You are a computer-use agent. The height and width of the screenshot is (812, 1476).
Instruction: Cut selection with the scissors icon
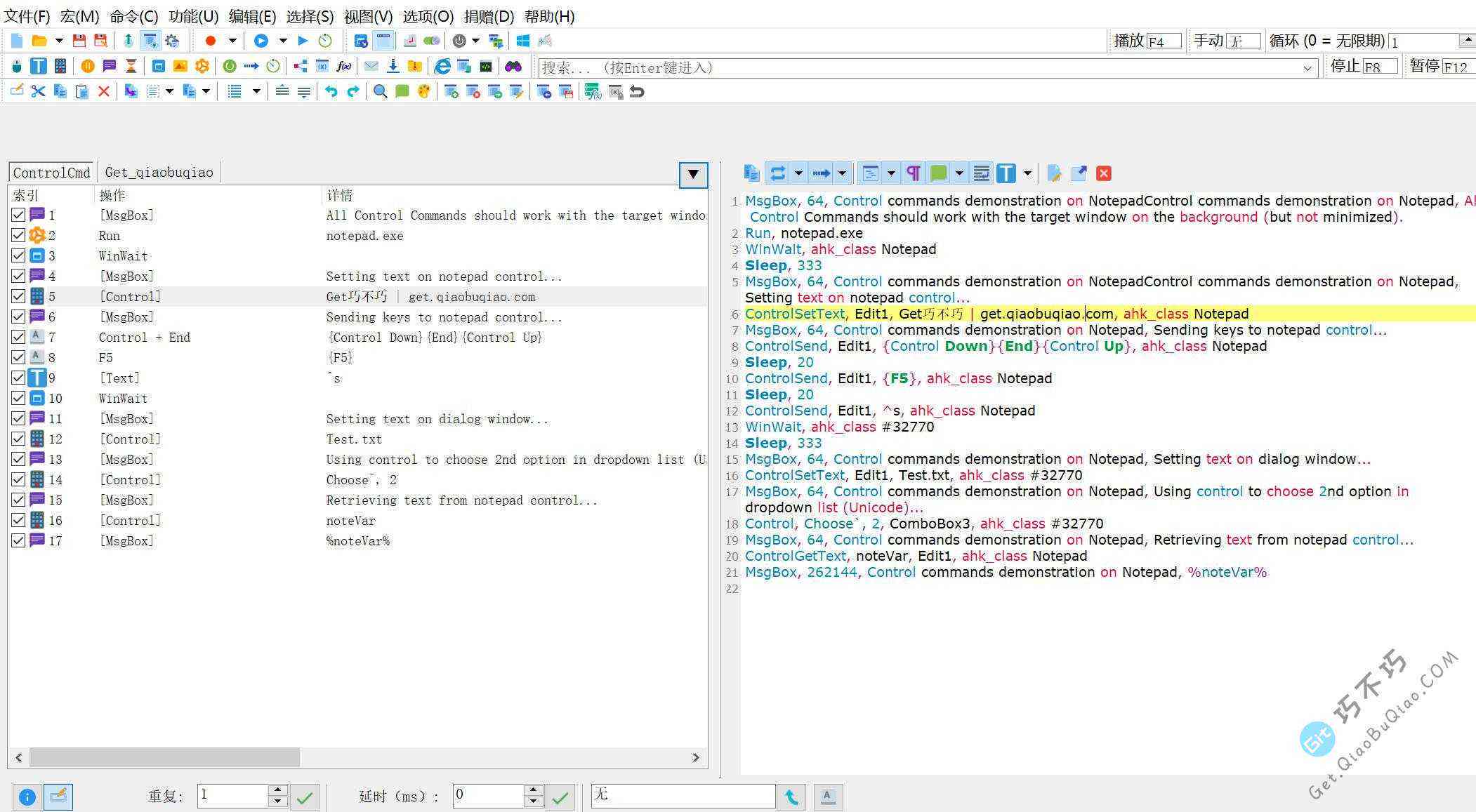click(x=38, y=91)
